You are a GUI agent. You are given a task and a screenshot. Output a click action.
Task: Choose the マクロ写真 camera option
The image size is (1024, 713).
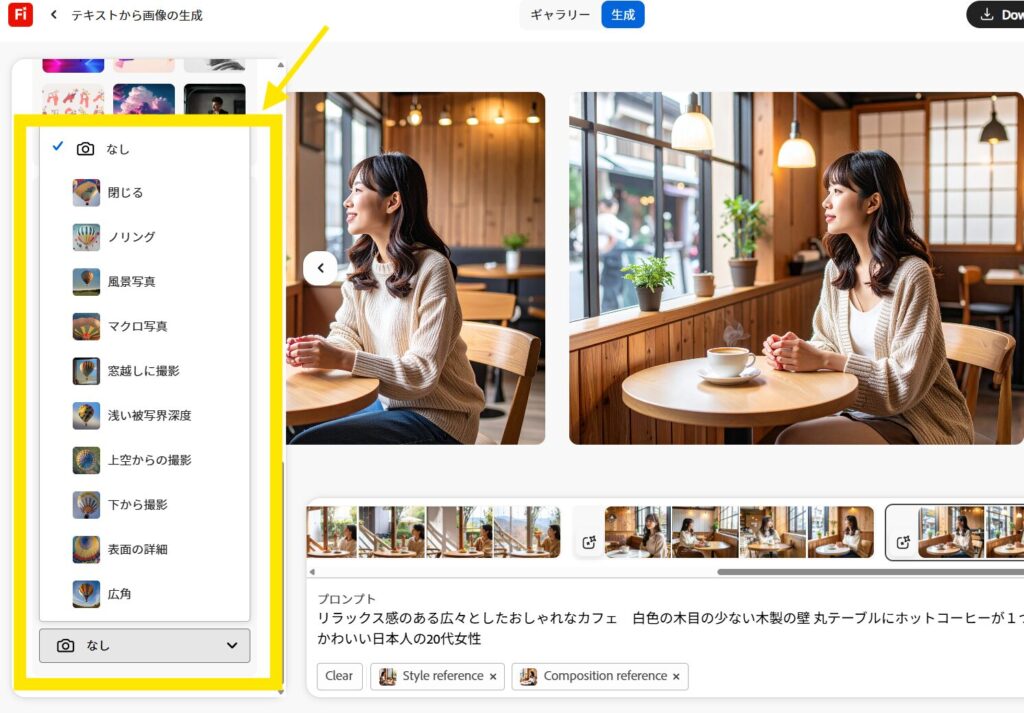144,326
